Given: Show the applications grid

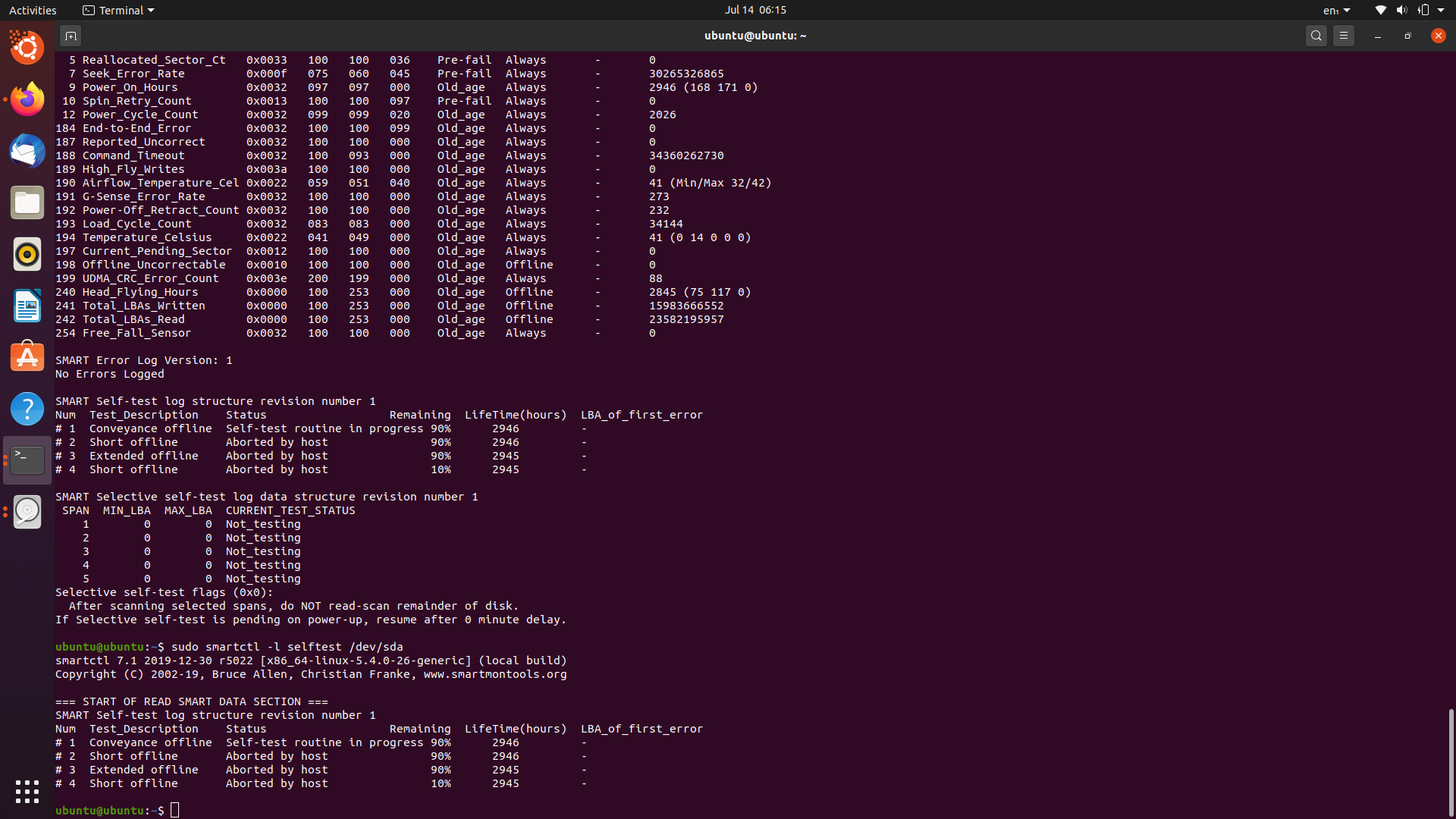Looking at the screenshot, I should pyautogui.click(x=27, y=792).
